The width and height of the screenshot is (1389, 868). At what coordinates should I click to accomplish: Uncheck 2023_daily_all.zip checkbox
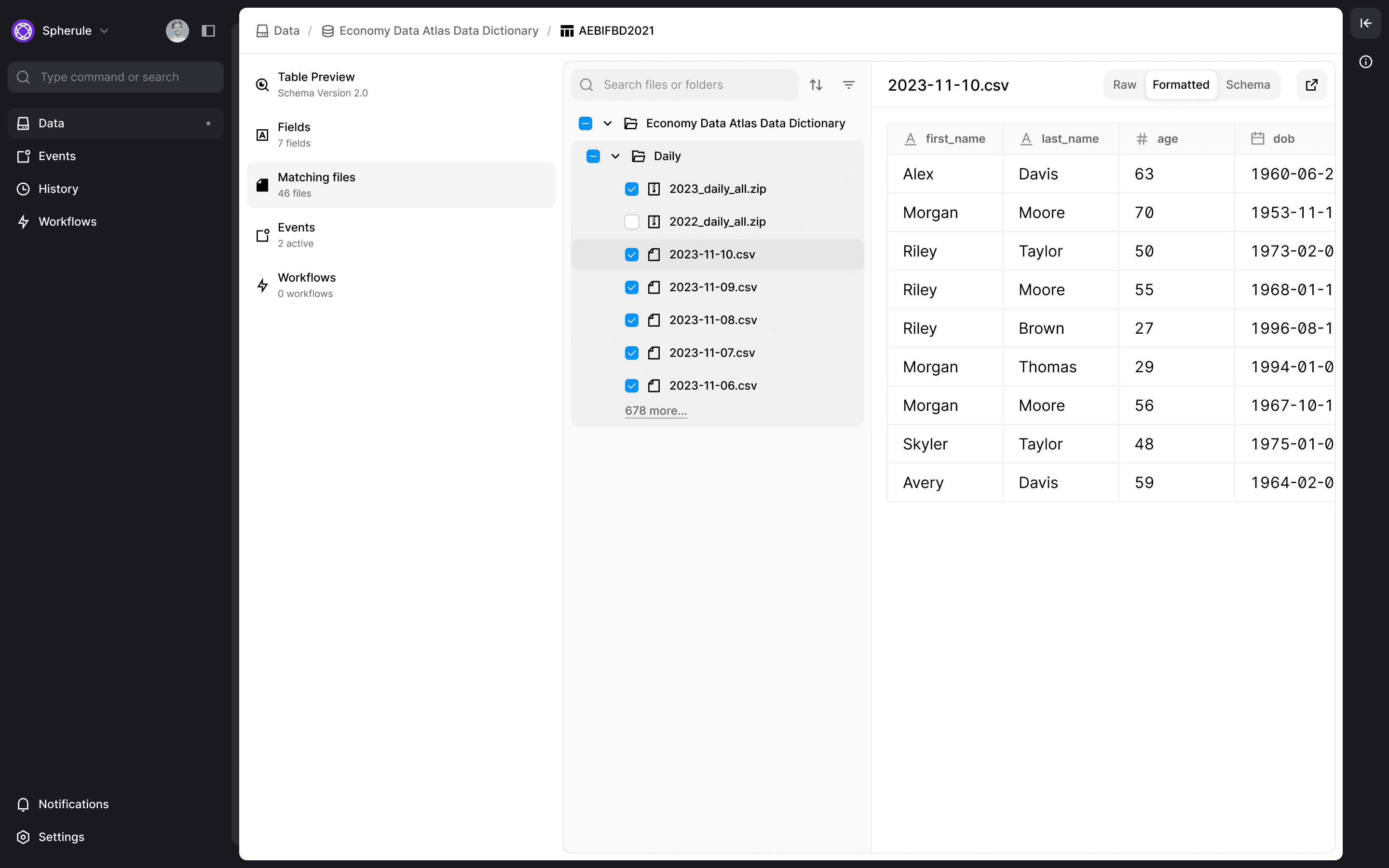631,189
